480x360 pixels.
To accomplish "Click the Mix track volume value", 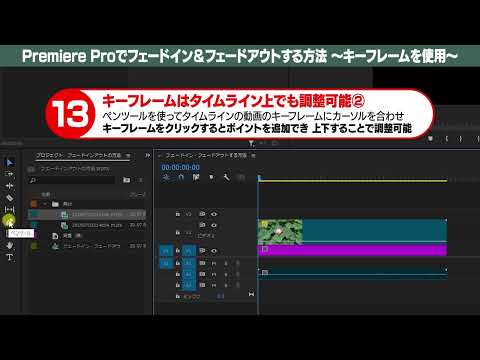I will coord(220,296).
